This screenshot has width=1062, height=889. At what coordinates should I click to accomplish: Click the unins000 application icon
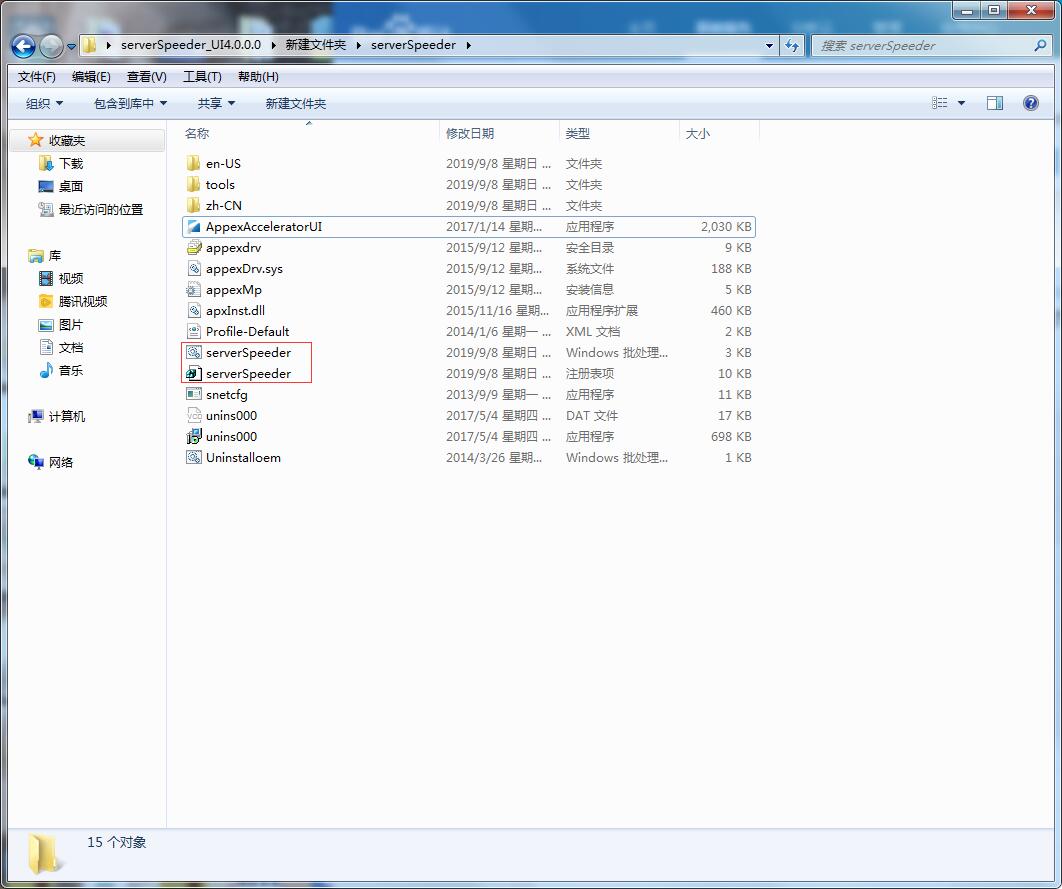point(194,437)
